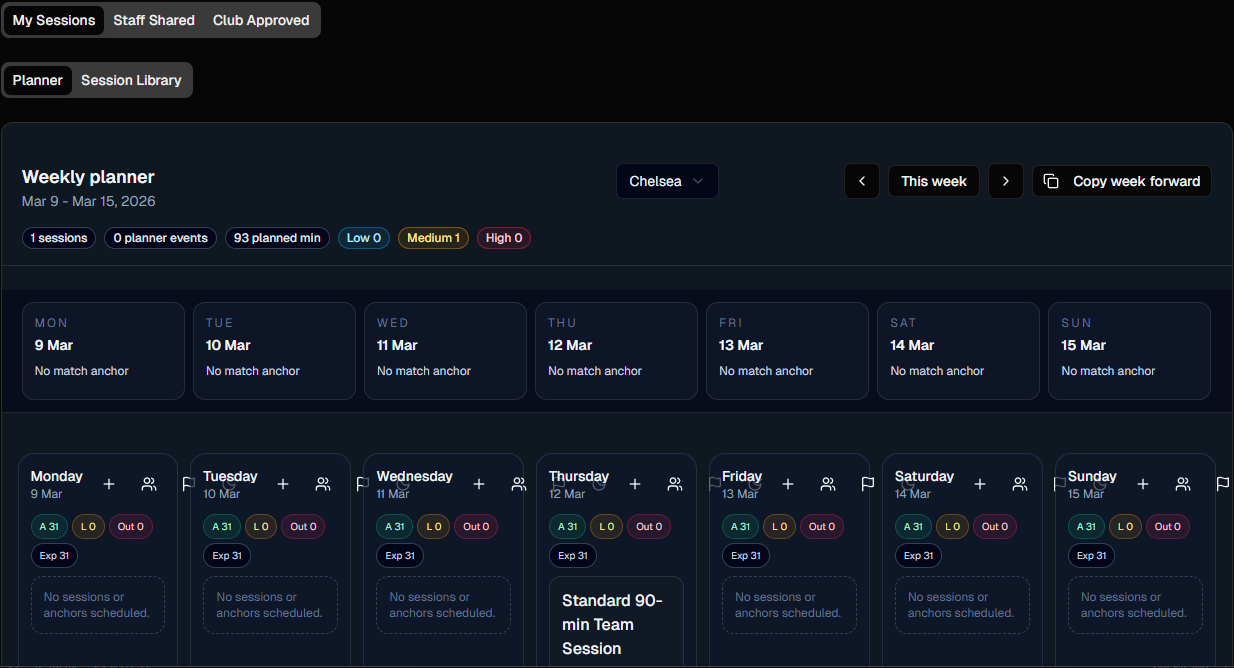
Task: Toggle Monday's Out 0 badge
Action: pyautogui.click(x=131, y=526)
